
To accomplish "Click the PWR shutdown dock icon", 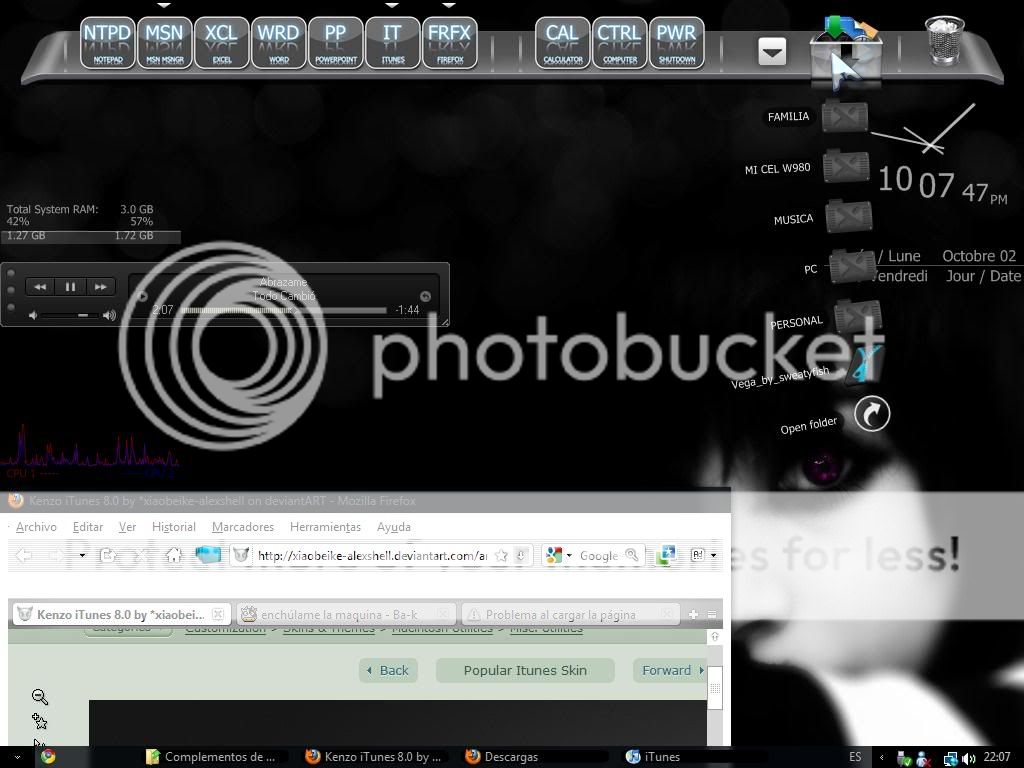I will click(x=677, y=43).
